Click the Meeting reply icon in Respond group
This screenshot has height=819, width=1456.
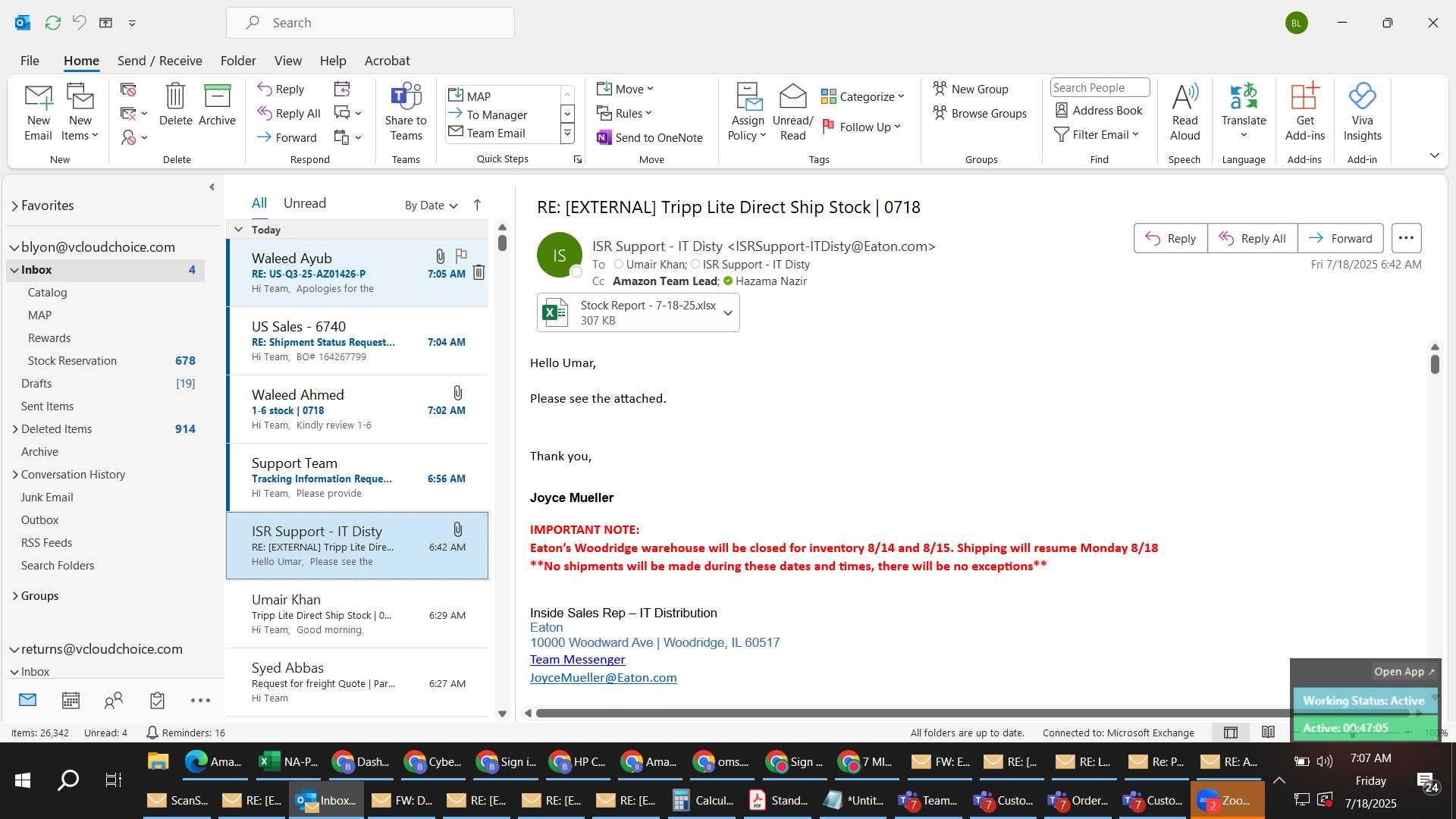[342, 89]
